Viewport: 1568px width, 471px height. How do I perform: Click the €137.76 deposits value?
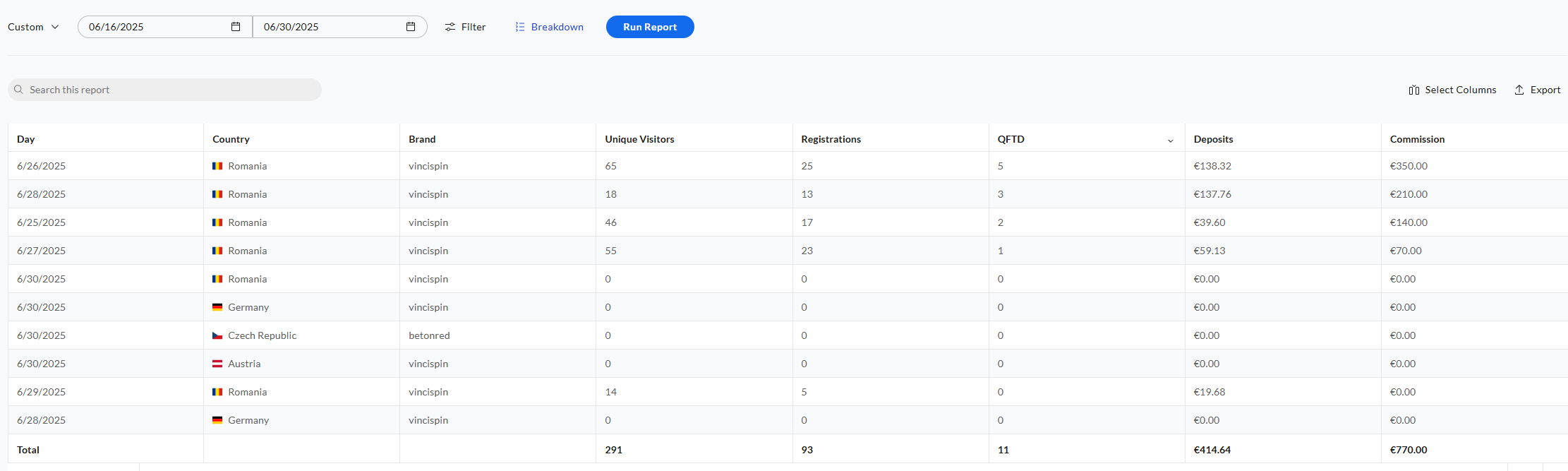coord(1212,194)
